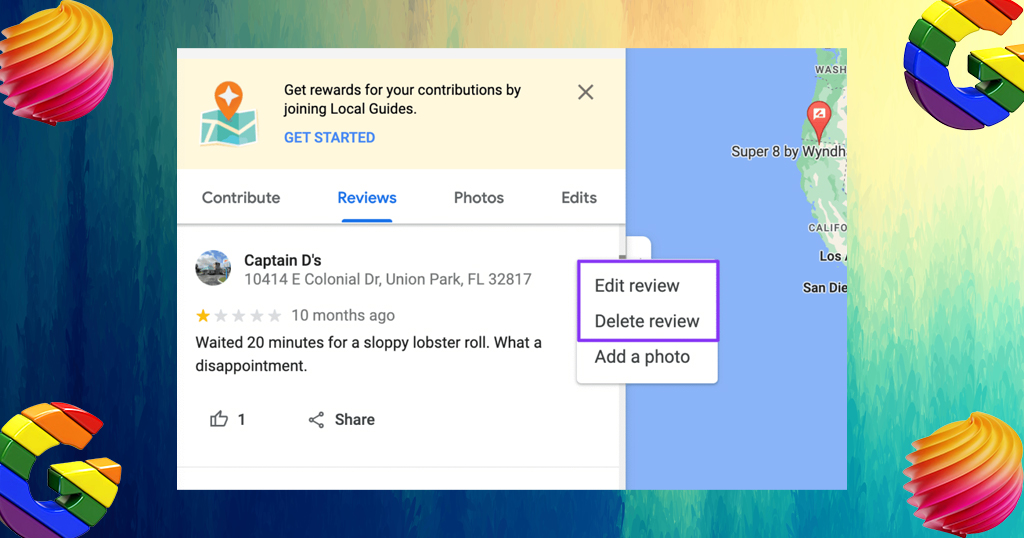Click the Los Angeles map label
Viewport: 1024px width, 538px height.
[x=833, y=256]
